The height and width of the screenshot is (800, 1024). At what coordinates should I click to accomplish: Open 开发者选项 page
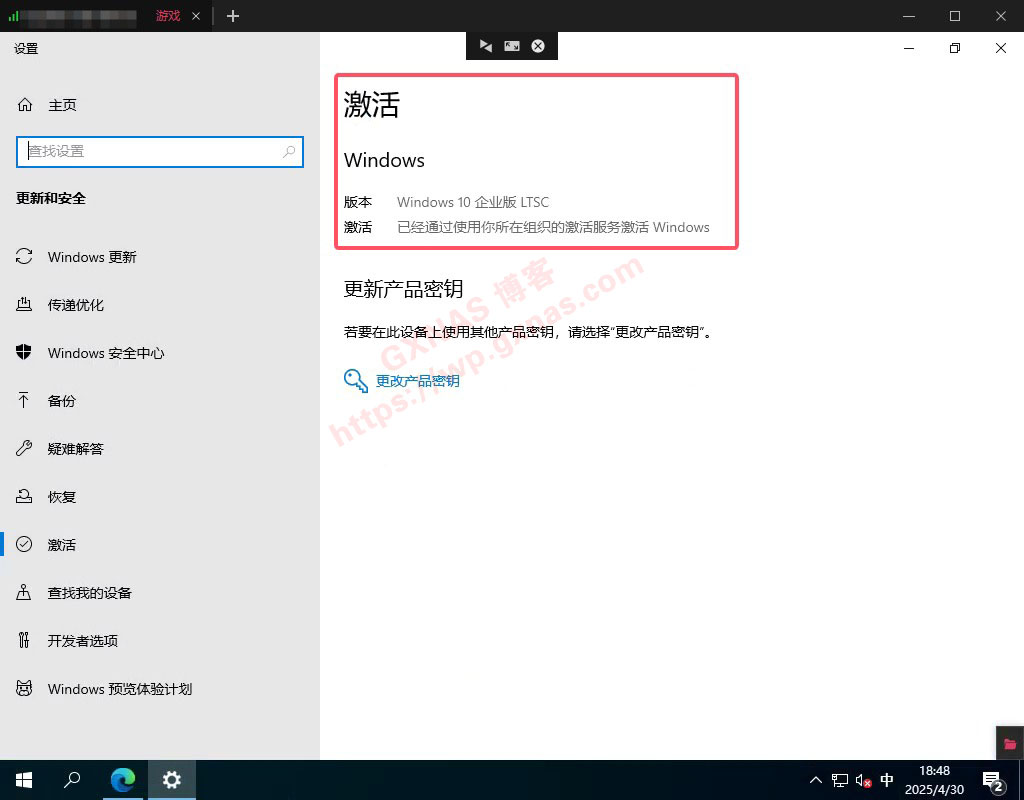pyautogui.click(x=82, y=641)
